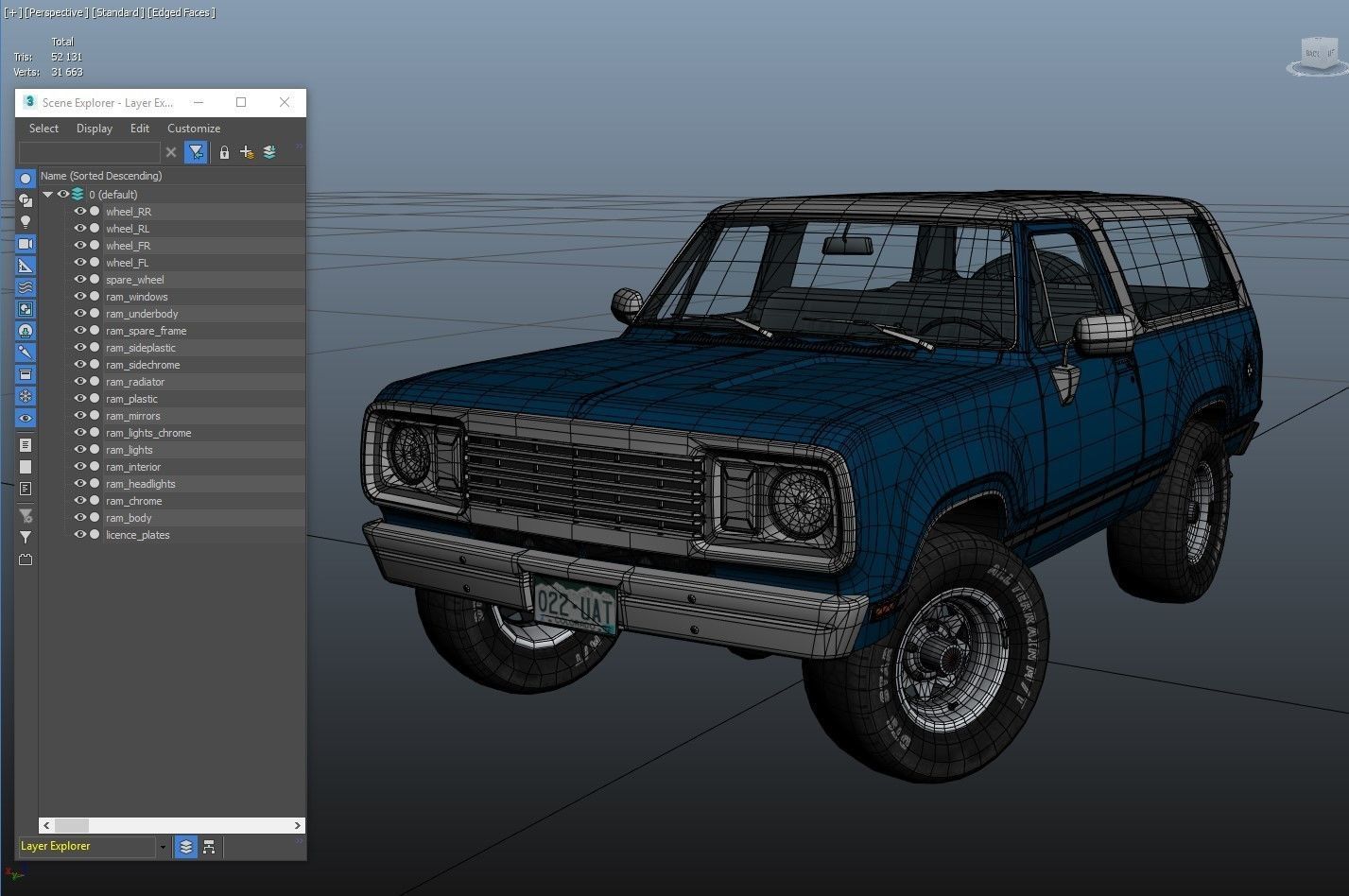This screenshot has width=1349, height=896.
Task: Create new layer with plus icon
Action: [x=247, y=152]
